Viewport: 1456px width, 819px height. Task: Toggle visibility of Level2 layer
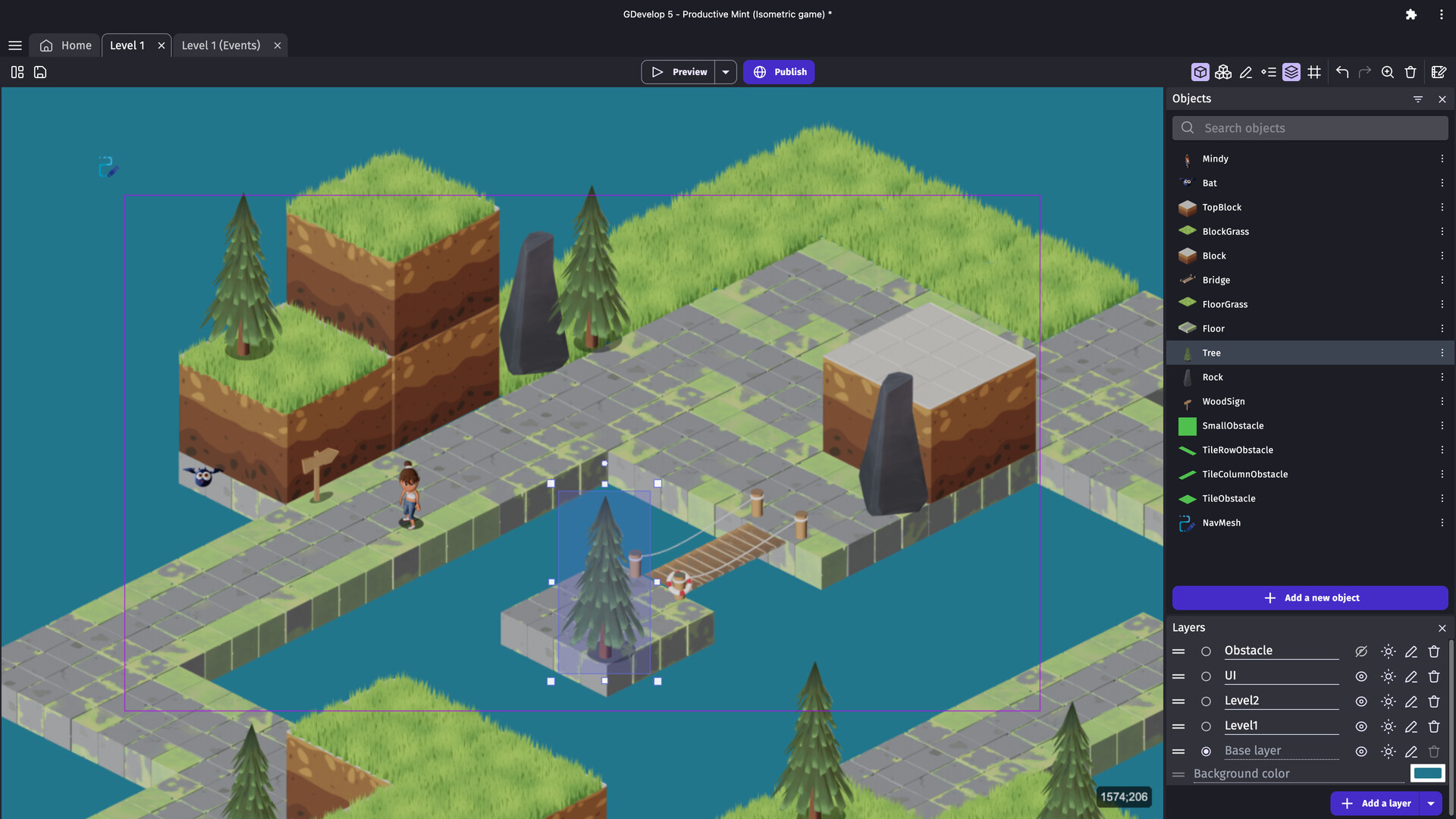pos(1360,701)
